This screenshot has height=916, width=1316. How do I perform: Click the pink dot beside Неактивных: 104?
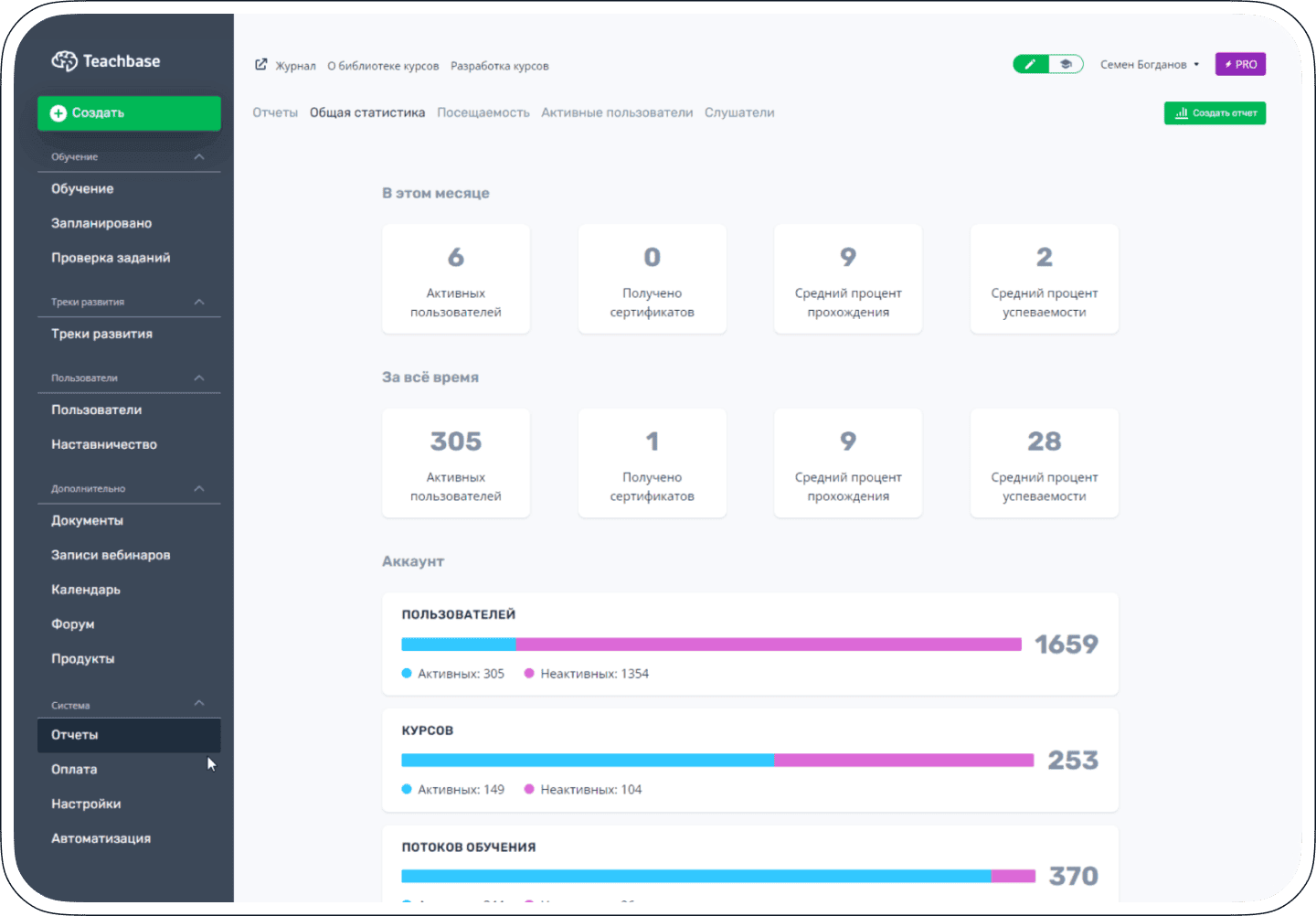(529, 789)
